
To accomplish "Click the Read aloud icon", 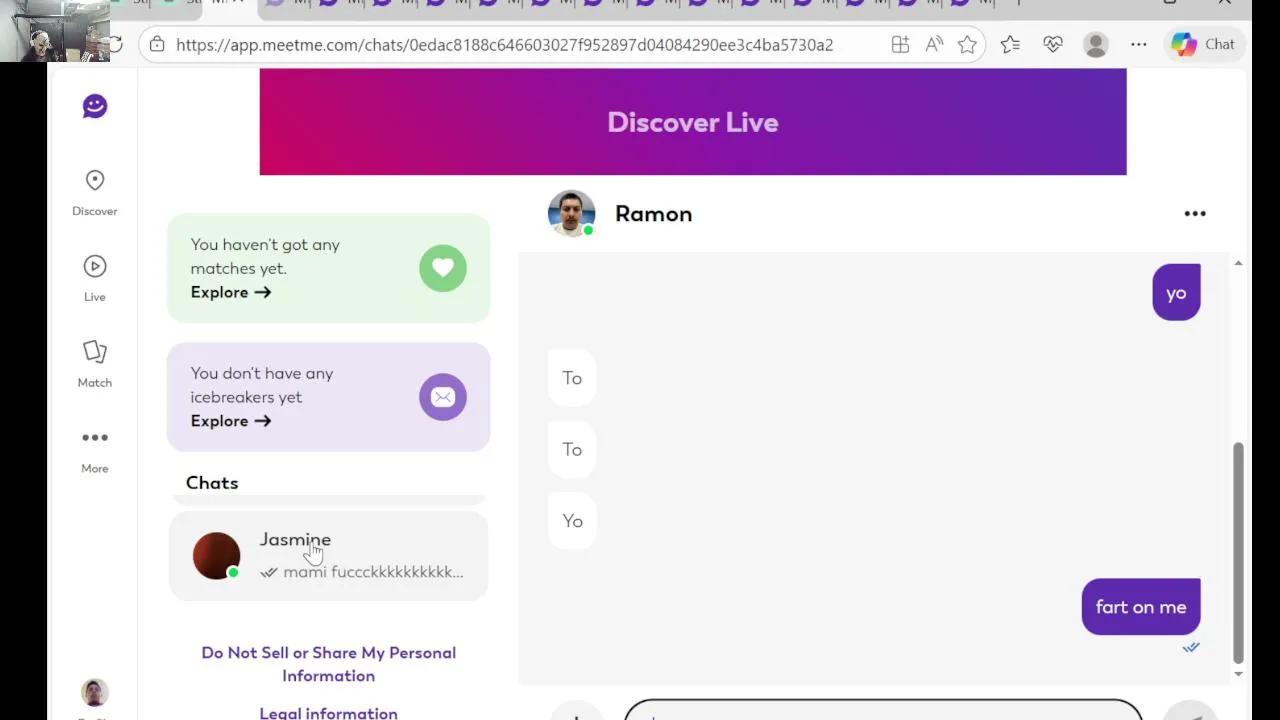I will (934, 45).
